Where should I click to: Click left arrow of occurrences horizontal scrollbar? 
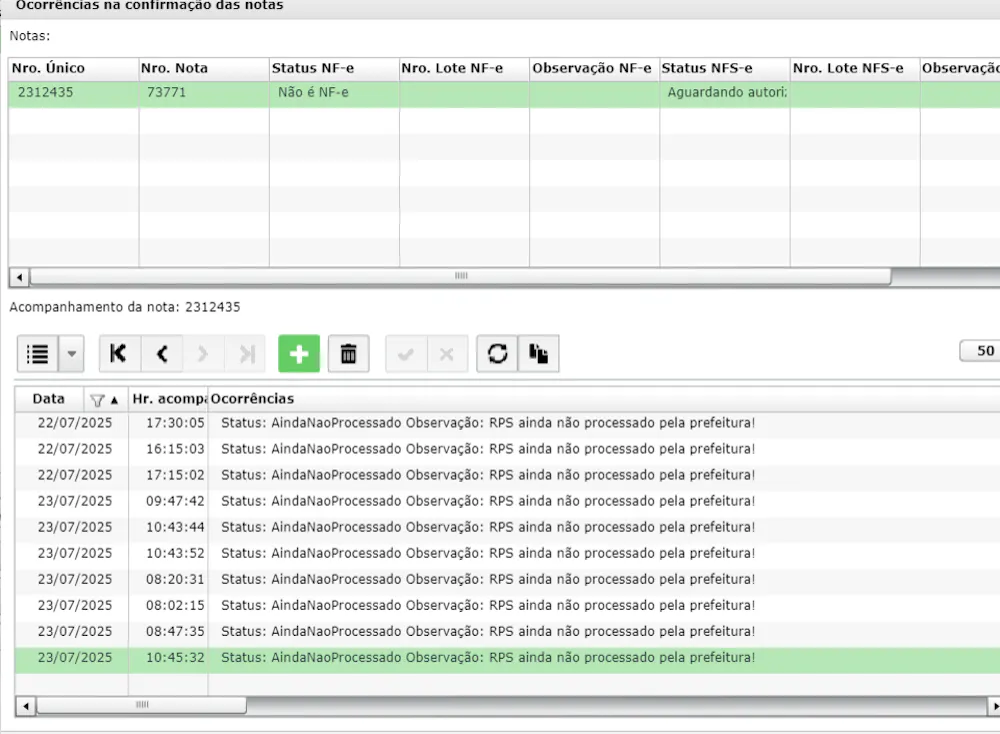point(26,706)
